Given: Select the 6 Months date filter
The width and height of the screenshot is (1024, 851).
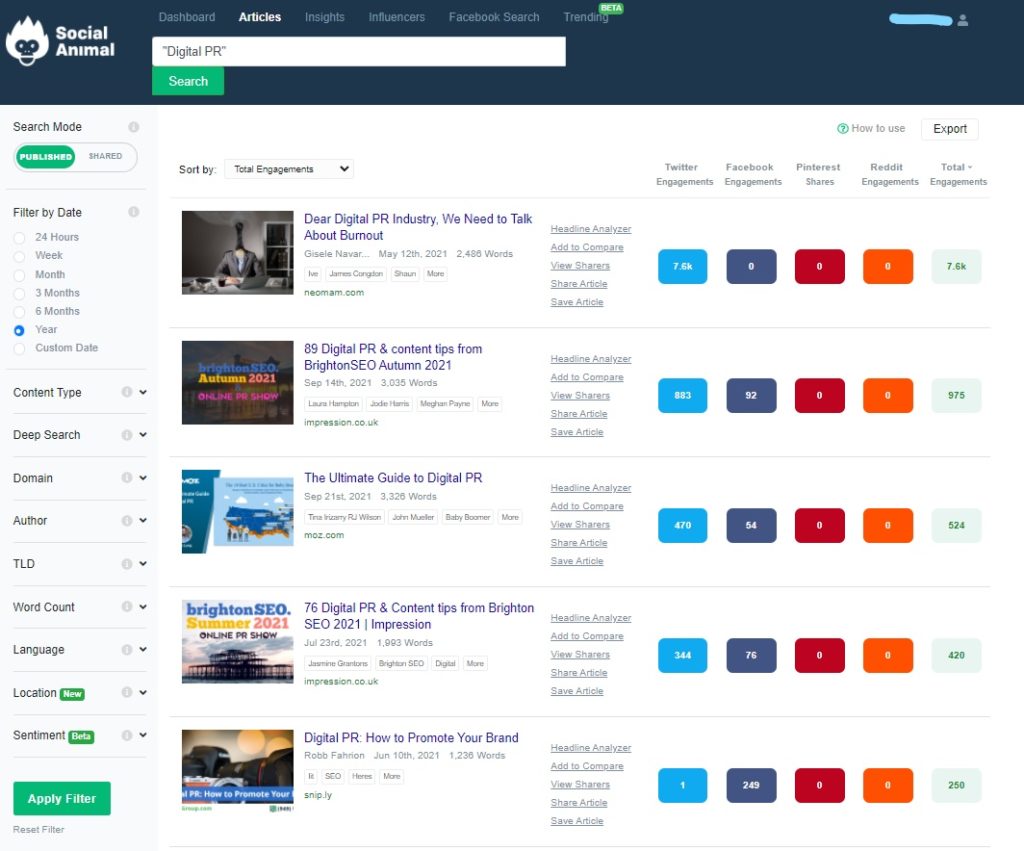Looking at the screenshot, I should coord(20,312).
